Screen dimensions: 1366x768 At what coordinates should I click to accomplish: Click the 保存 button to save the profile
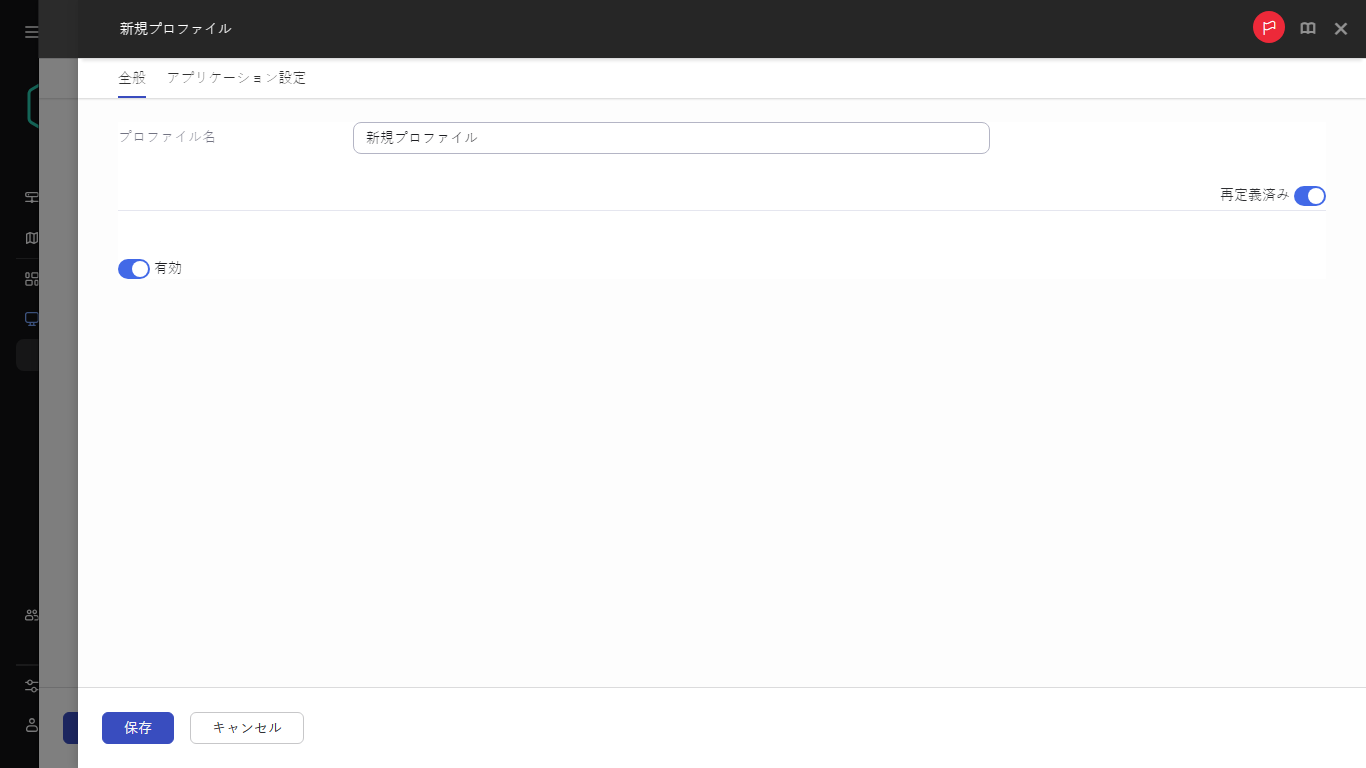(137, 727)
